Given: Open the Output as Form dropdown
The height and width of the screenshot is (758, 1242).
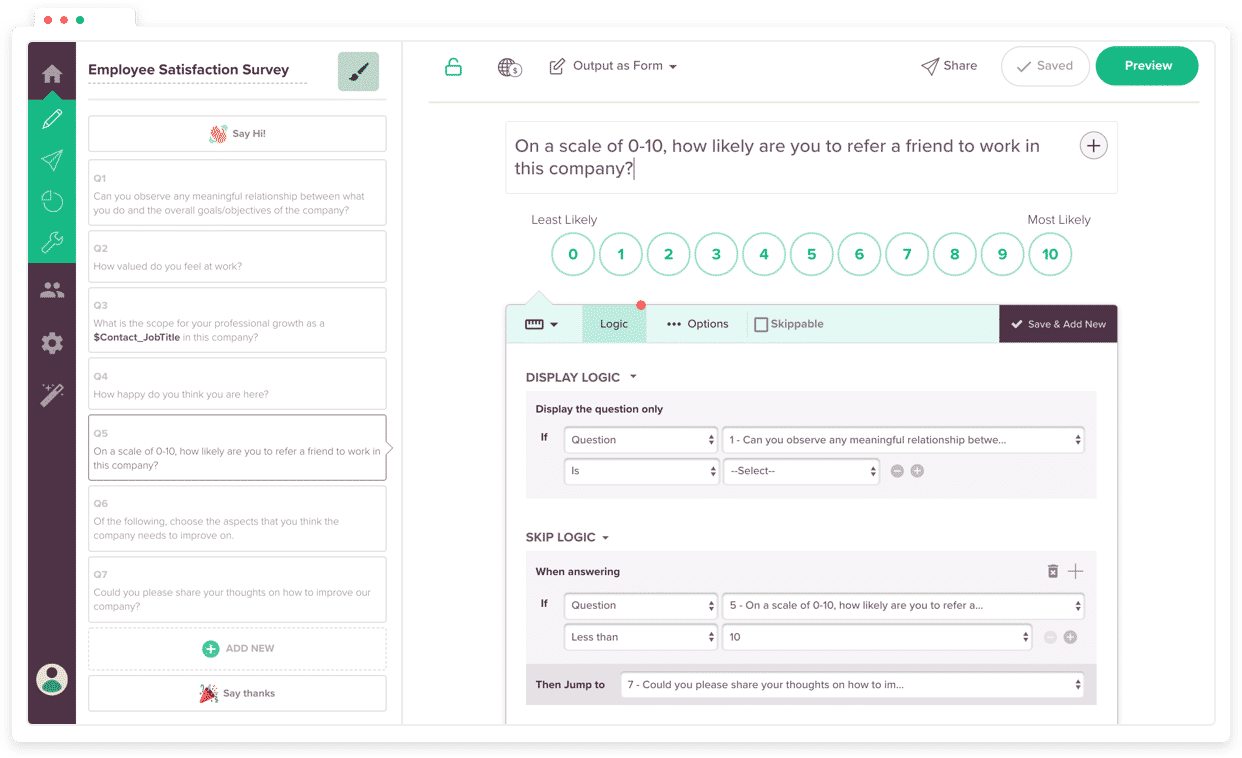Looking at the screenshot, I should click(613, 66).
